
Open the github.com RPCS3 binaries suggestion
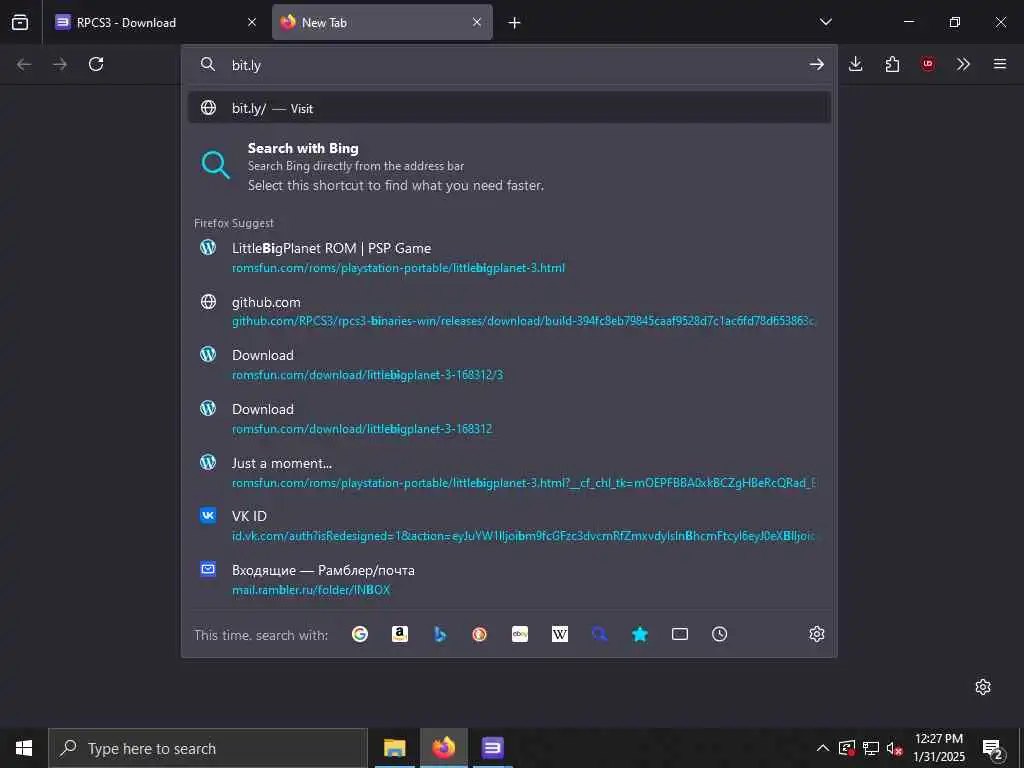coord(509,312)
